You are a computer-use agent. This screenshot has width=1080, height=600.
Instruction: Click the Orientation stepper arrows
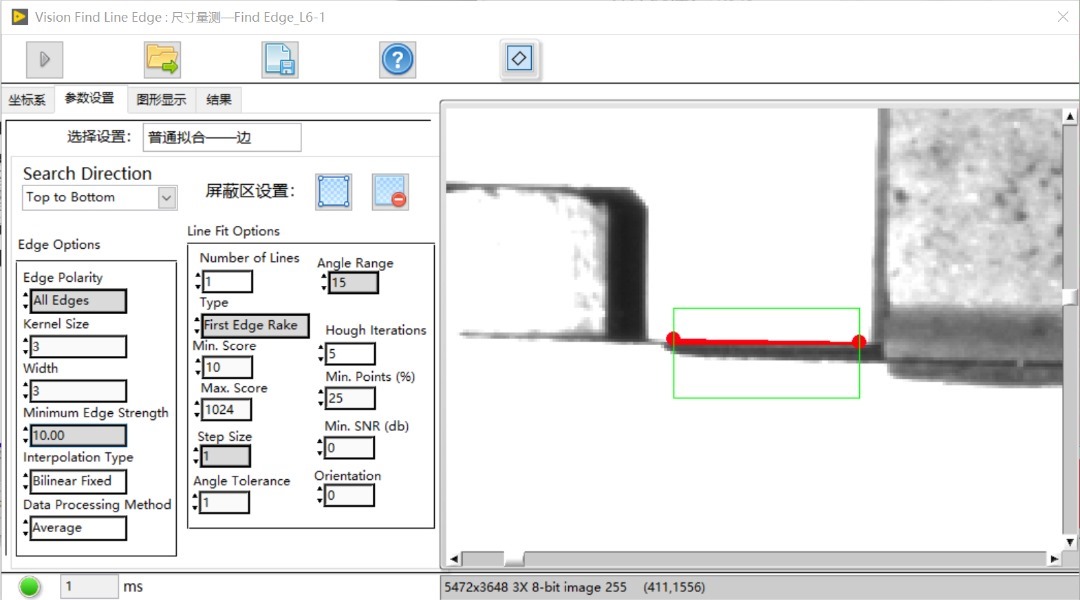click(320, 495)
